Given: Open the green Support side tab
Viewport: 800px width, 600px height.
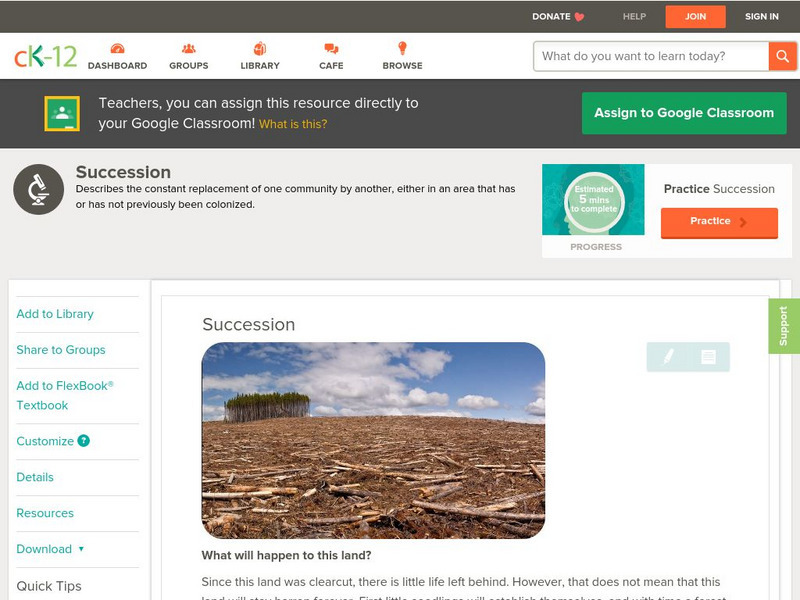Looking at the screenshot, I should pyautogui.click(x=784, y=326).
